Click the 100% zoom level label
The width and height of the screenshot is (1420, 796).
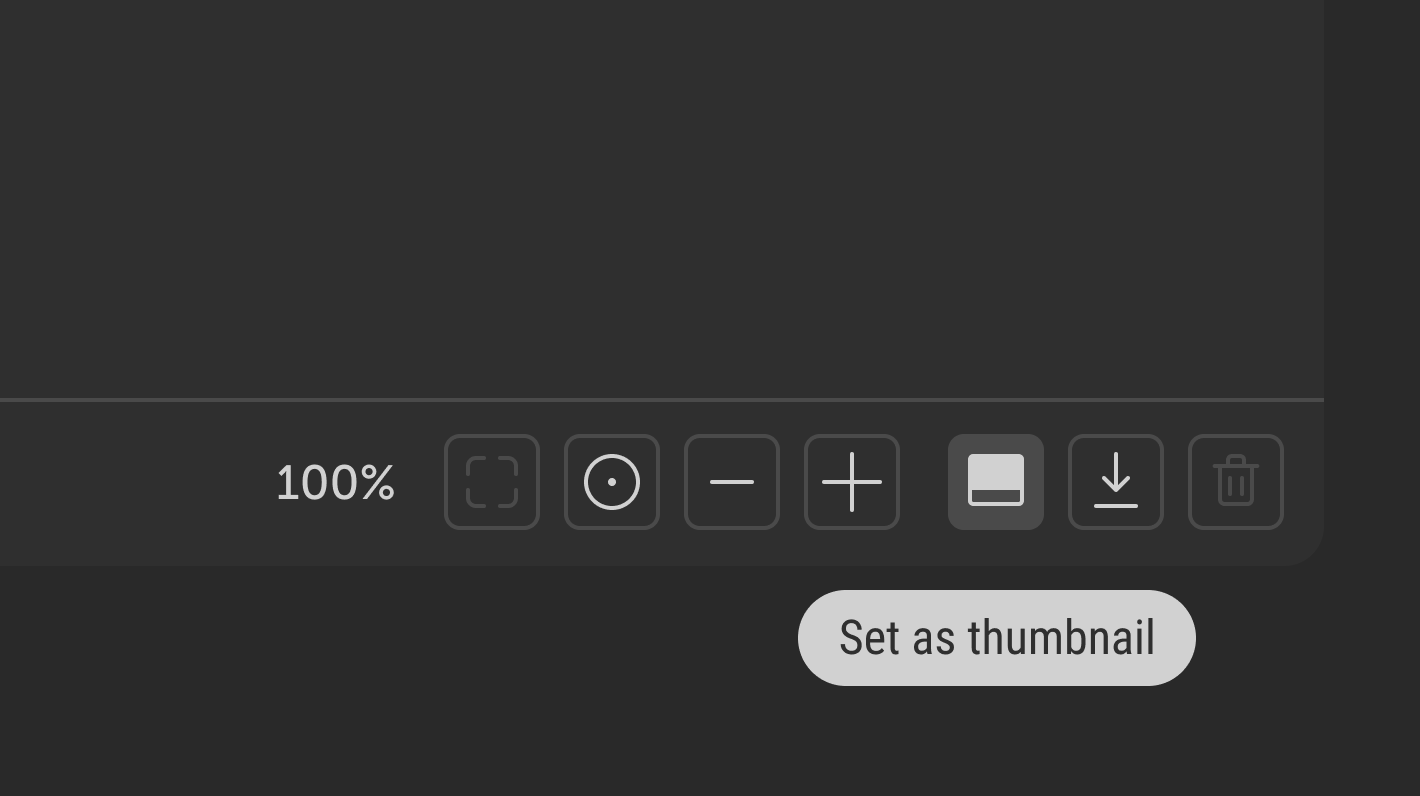click(x=335, y=483)
